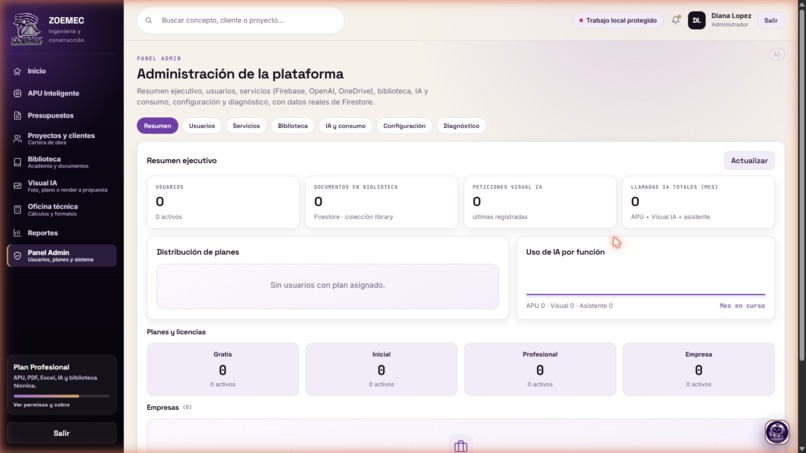Switch to the Usuarios tab
This screenshot has width=806, height=453.
(202, 125)
